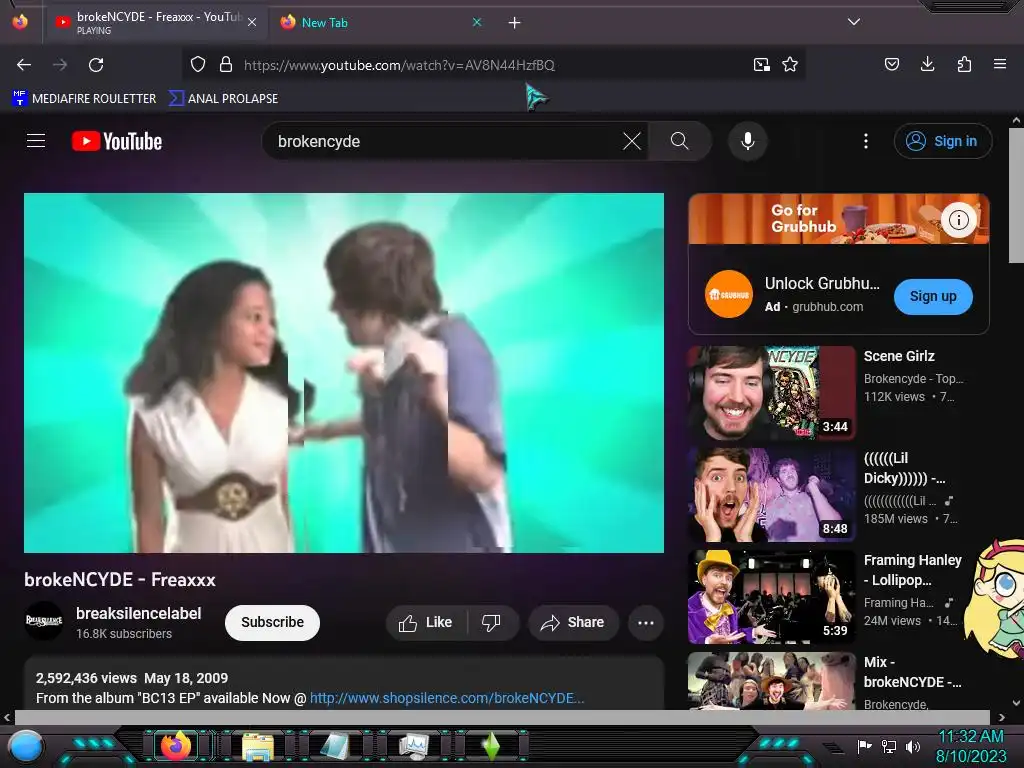This screenshot has width=1024, height=768.
Task: Open the second bookmark with the blue sigma icon
Action: click(224, 99)
